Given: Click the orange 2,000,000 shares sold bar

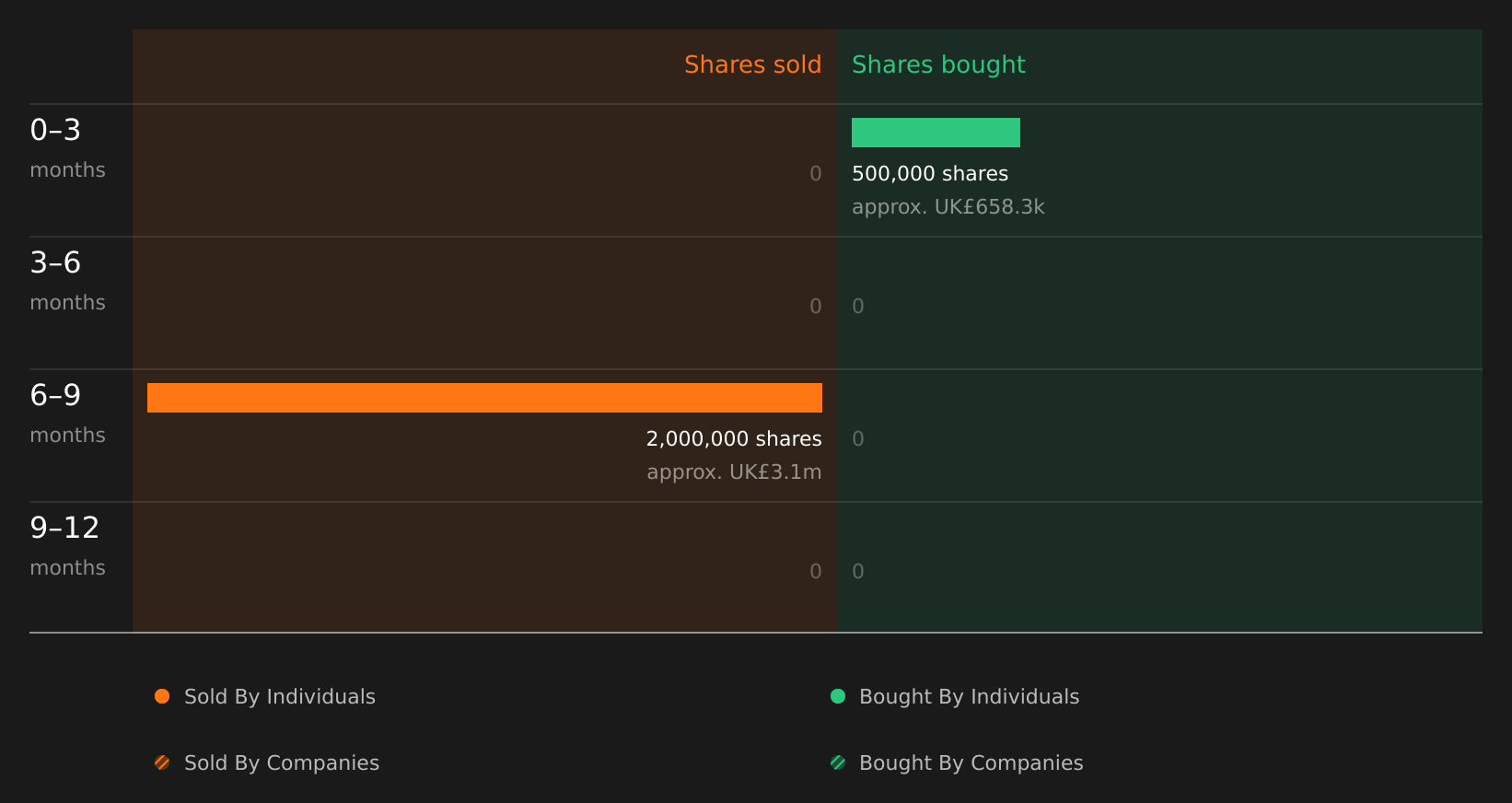Looking at the screenshot, I should [x=484, y=398].
